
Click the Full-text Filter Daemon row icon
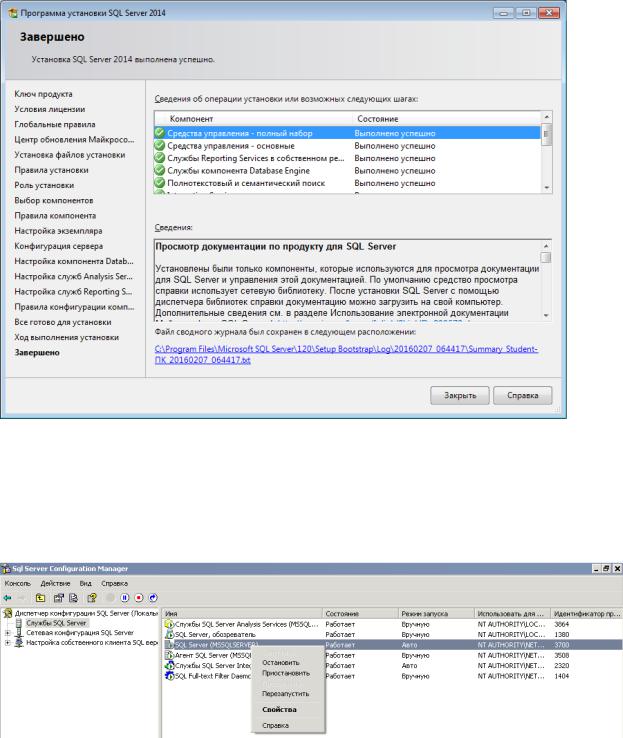169,676
